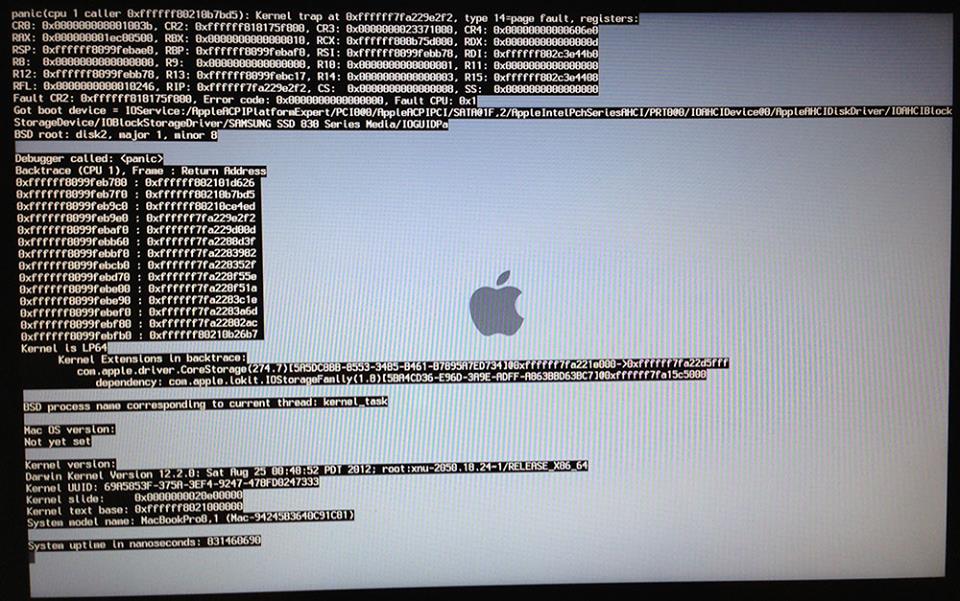
Task: Click the backtrace return address ending in '3a6d'
Action: coord(203,312)
